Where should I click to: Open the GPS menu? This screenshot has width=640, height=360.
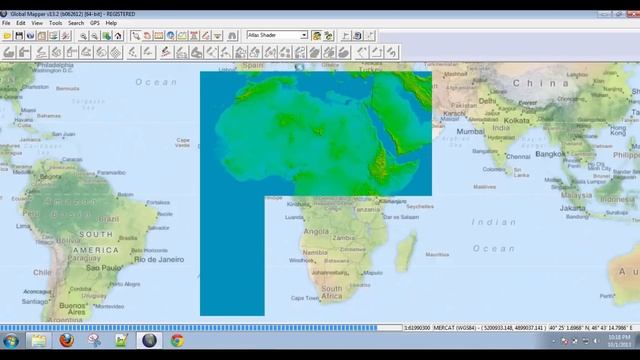click(x=95, y=23)
